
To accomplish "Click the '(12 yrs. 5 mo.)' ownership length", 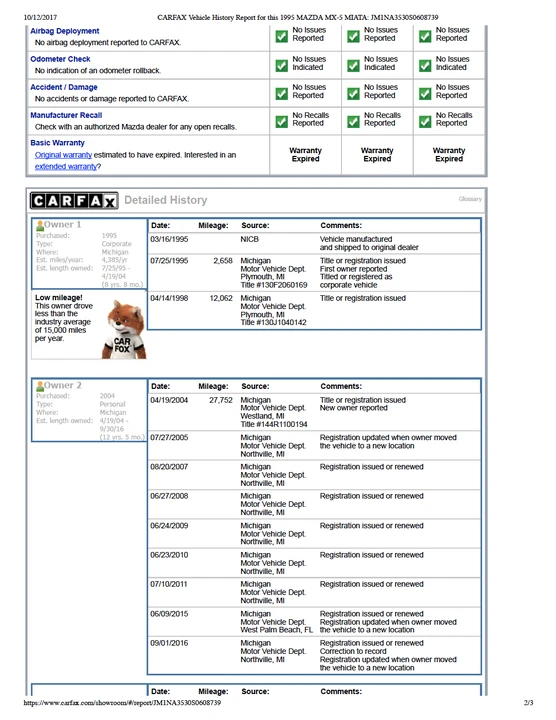I will coord(122,437).
